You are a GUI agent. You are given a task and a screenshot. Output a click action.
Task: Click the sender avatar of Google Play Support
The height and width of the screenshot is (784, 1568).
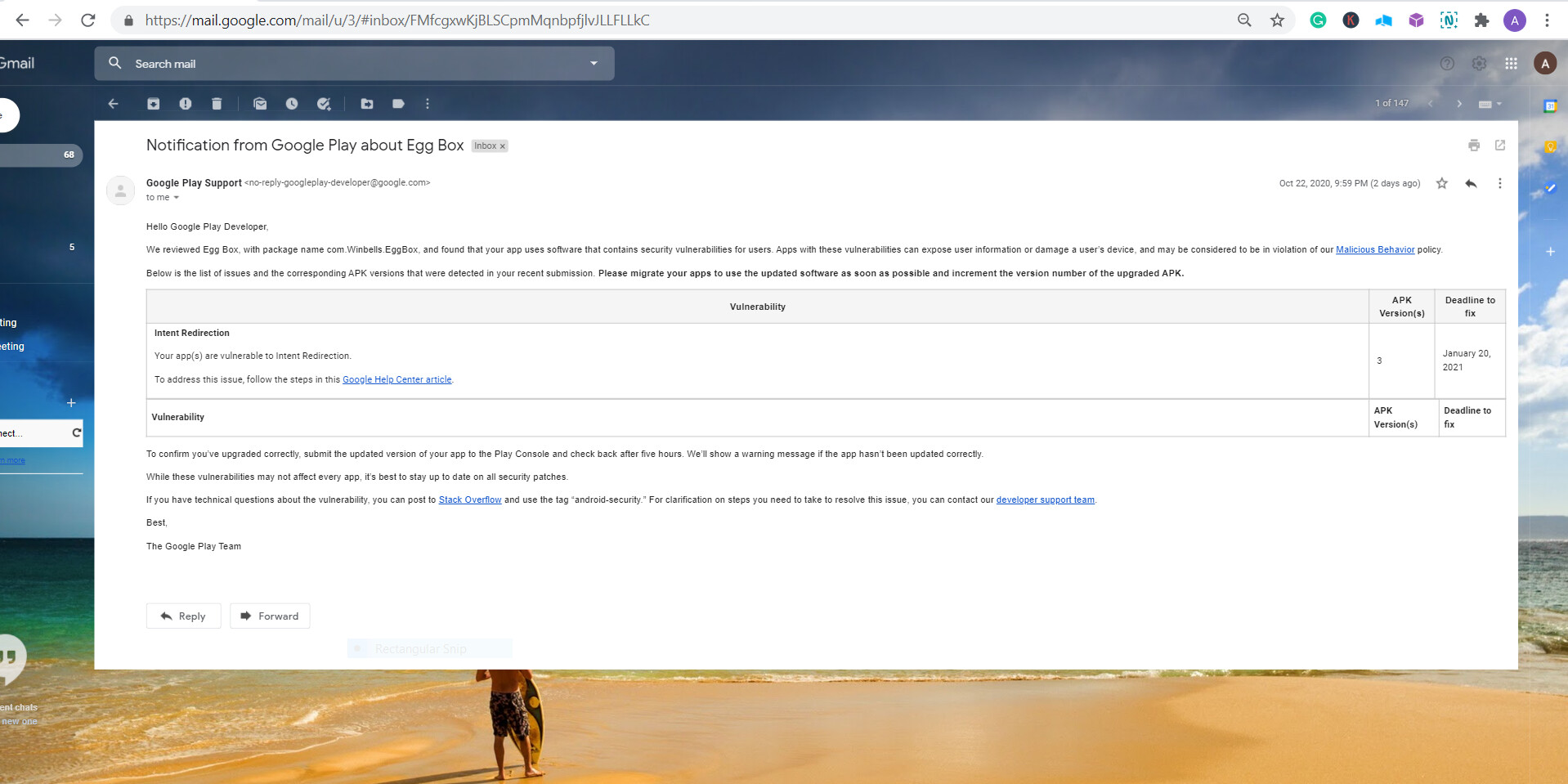(x=120, y=190)
